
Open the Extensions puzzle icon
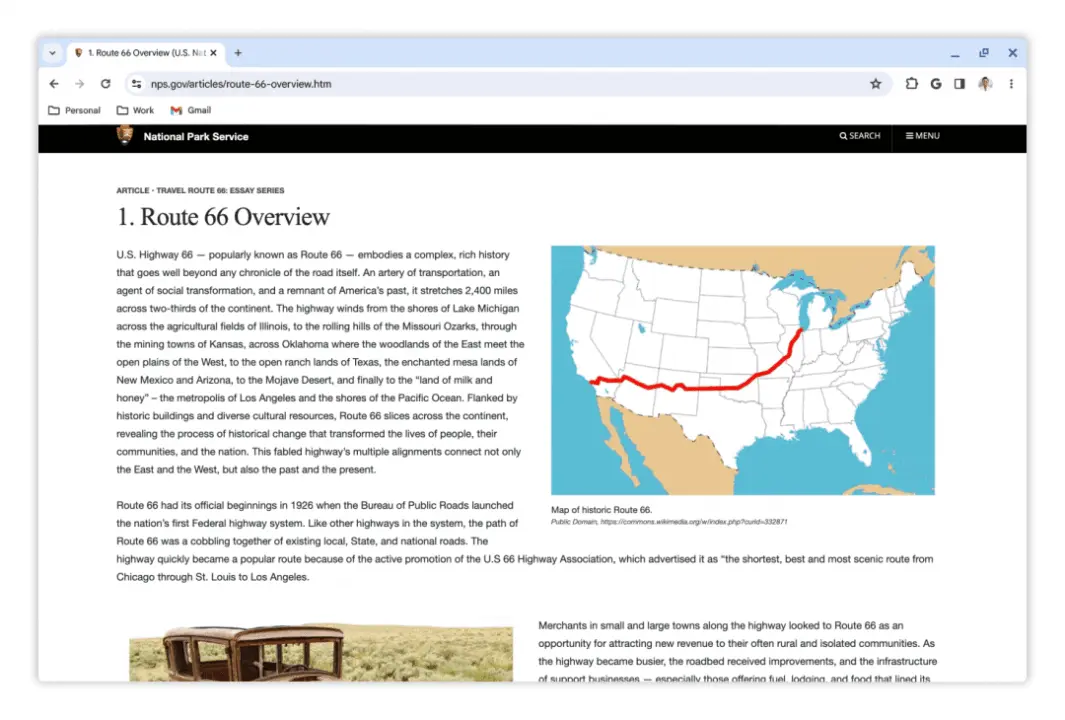tap(911, 84)
